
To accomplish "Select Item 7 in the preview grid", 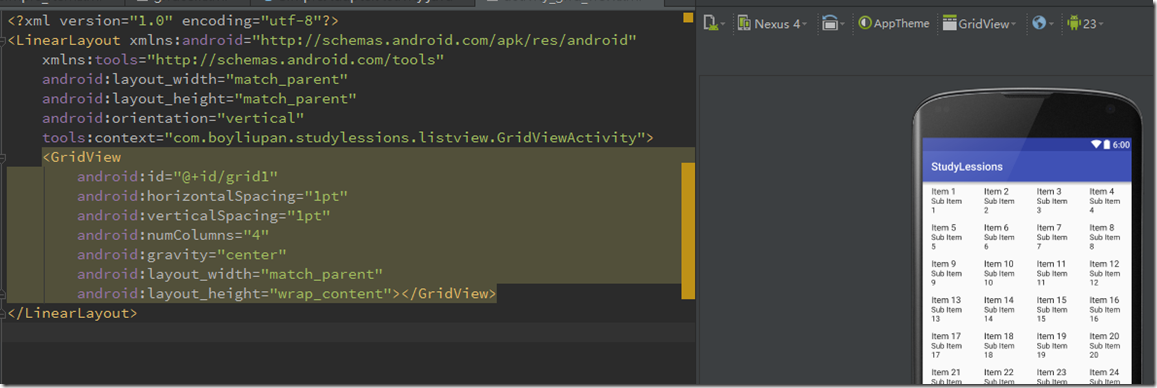I will (x=1052, y=236).
